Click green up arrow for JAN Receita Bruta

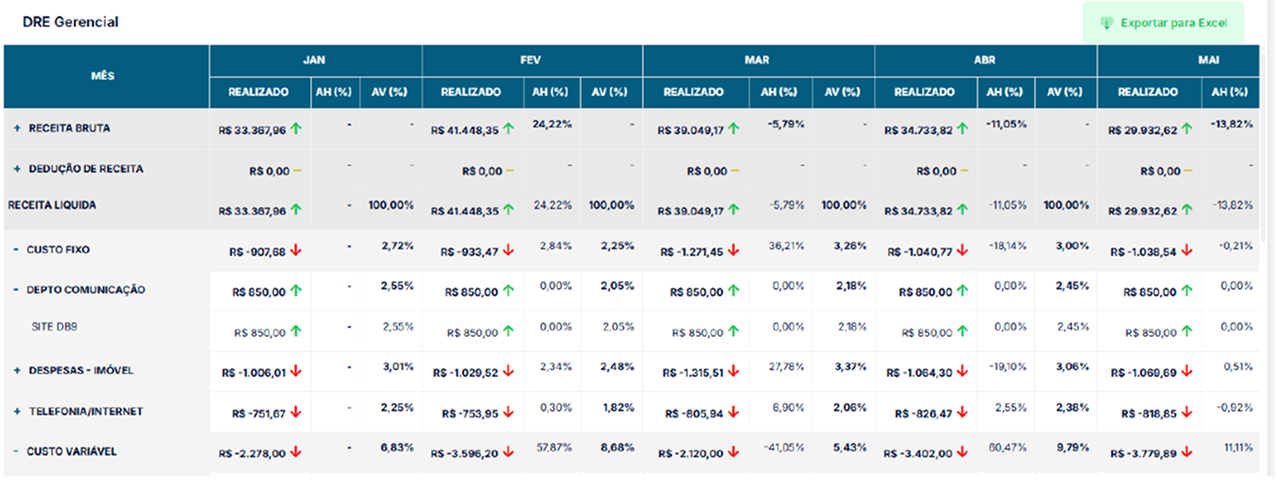tap(297, 129)
